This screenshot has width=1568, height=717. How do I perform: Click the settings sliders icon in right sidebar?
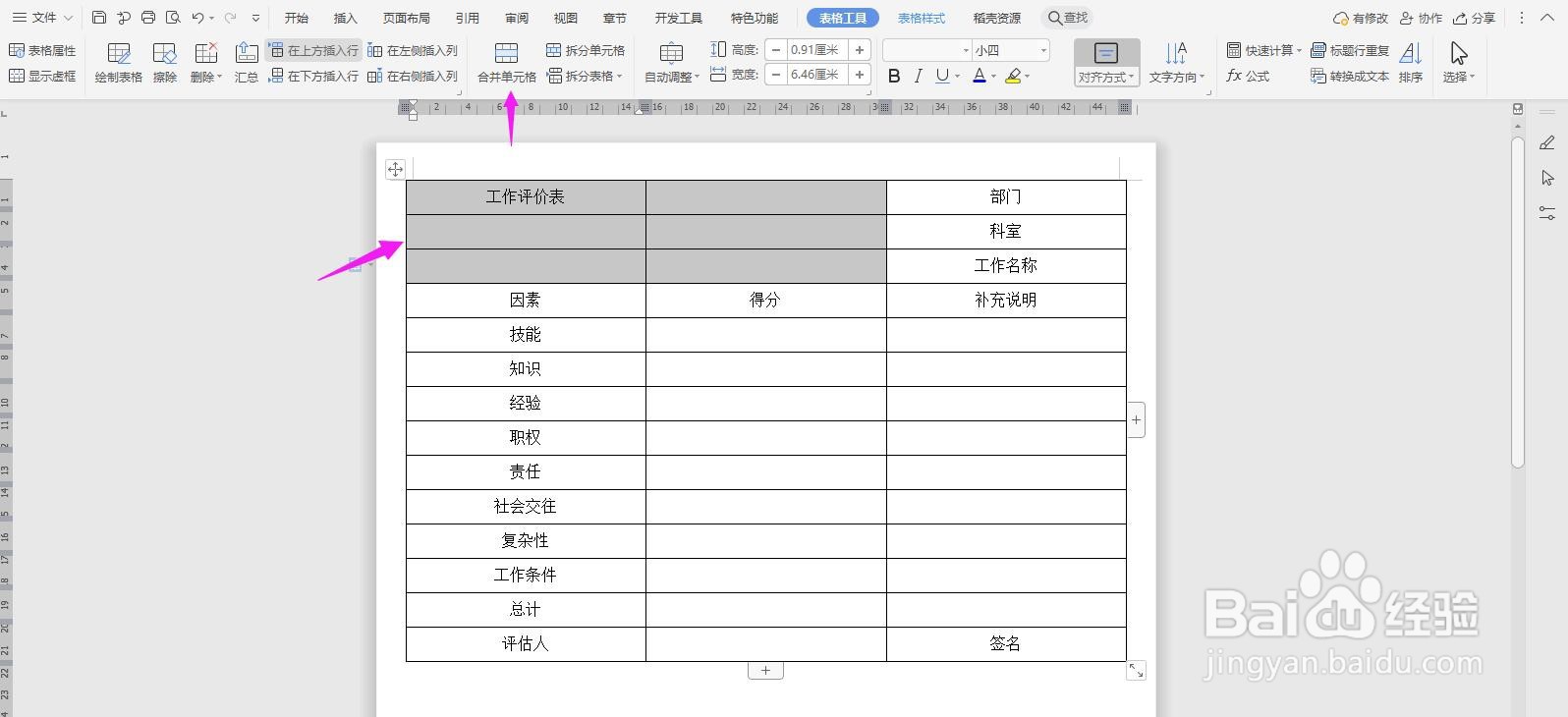pyautogui.click(x=1547, y=212)
